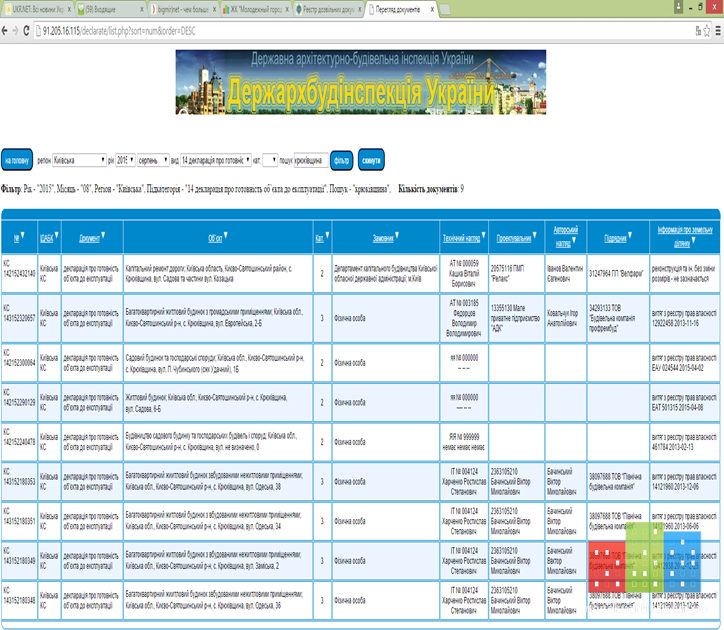Viewport: 724px width, 630px height.
Task: Reload the page with refresh icon
Action: click(26, 31)
